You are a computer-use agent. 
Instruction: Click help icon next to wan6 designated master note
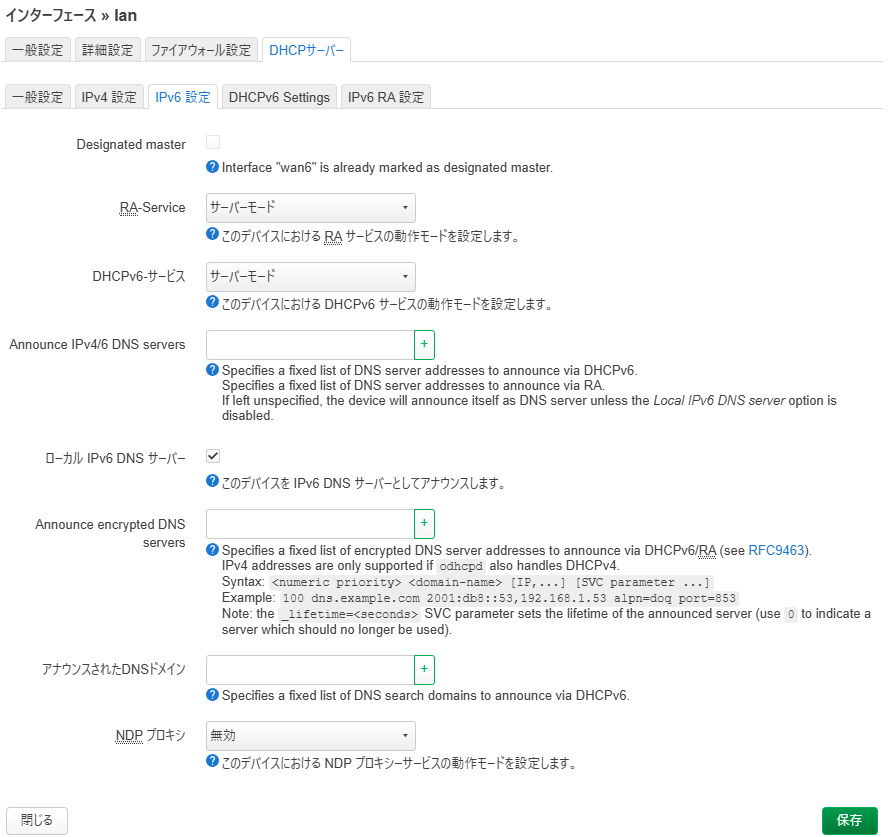tap(212, 167)
